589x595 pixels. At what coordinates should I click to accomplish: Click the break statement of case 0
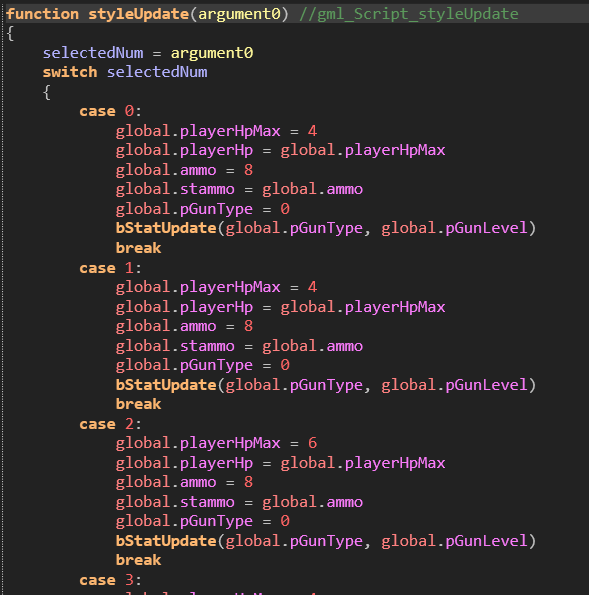pyautogui.click(x=139, y=248)
